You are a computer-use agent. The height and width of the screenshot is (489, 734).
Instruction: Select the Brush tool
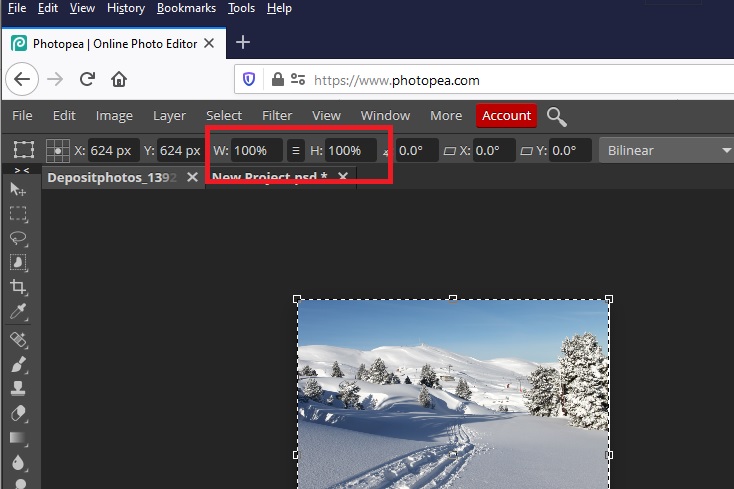click(x=18, y=365)
